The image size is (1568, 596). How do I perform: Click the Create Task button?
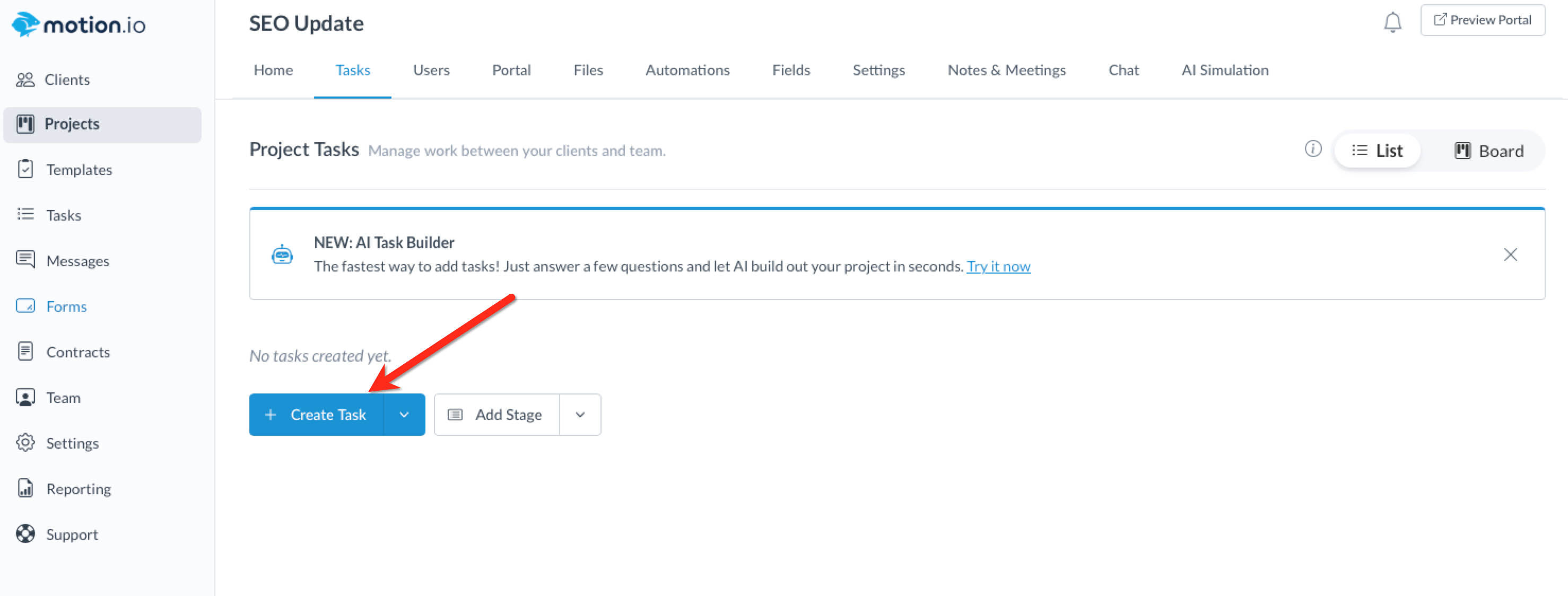(317, 415)
